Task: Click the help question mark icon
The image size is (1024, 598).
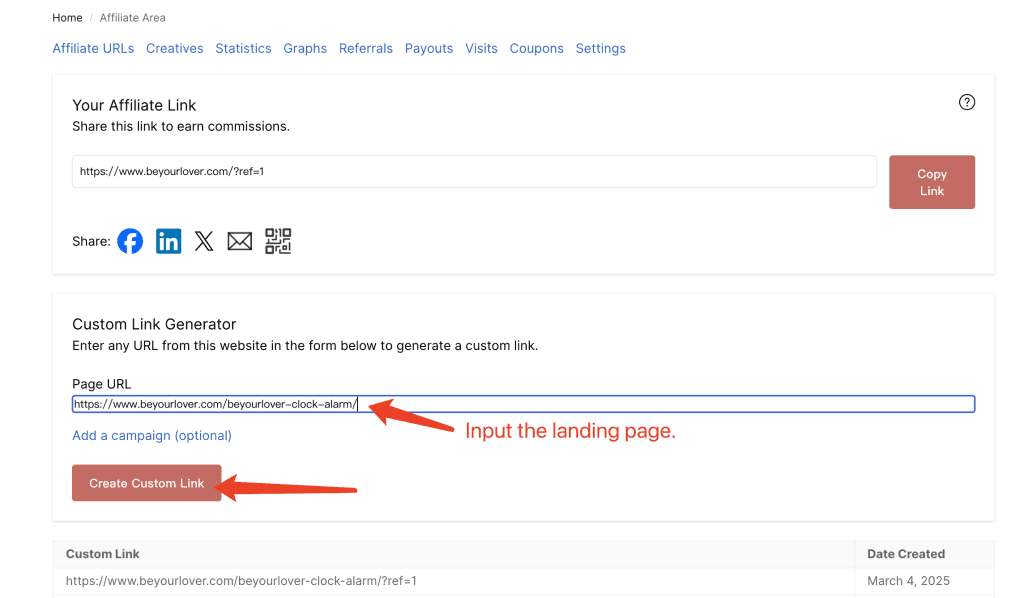Action: click(x=966, y=102)
